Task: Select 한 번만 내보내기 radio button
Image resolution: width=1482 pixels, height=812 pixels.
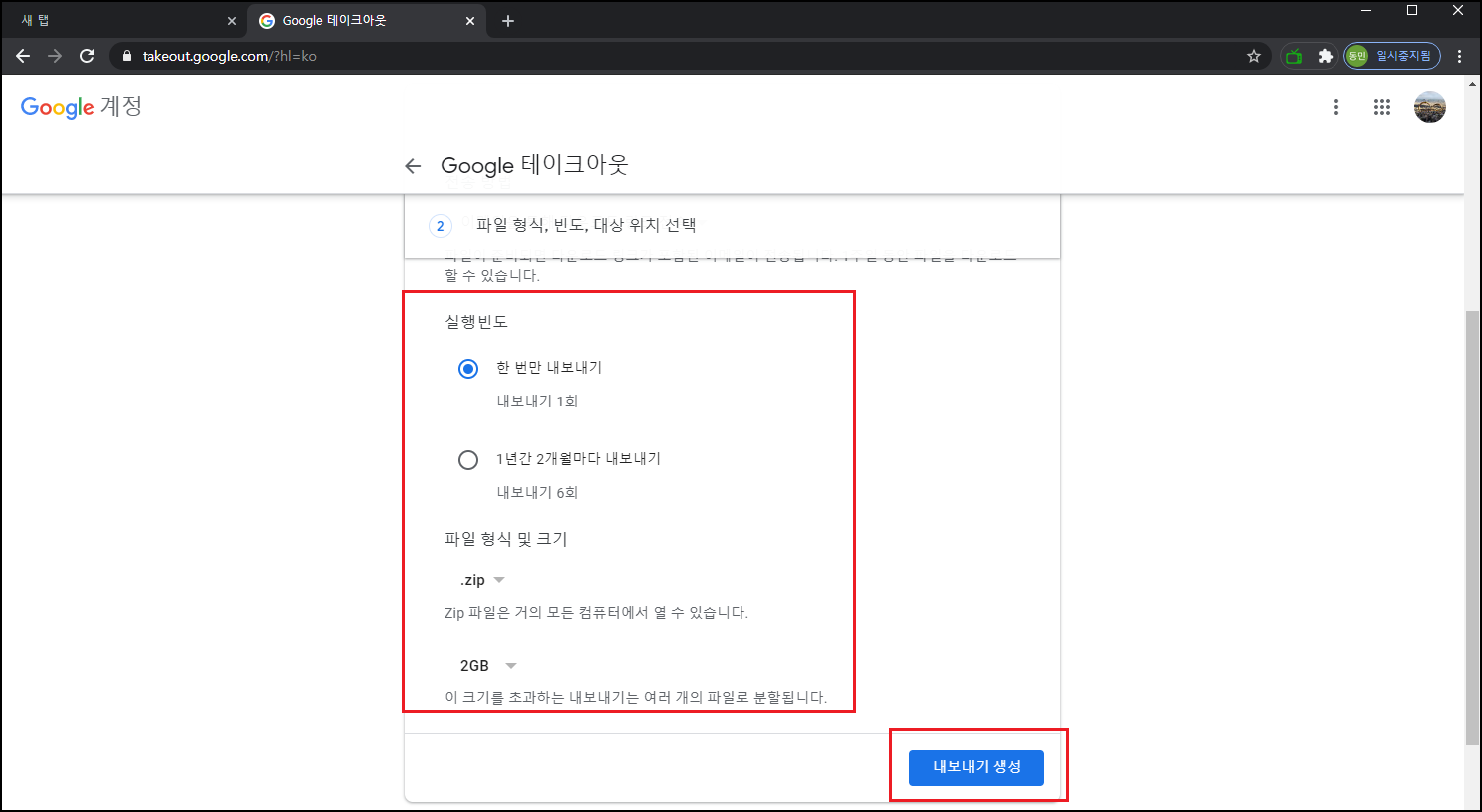Action: 468,369
